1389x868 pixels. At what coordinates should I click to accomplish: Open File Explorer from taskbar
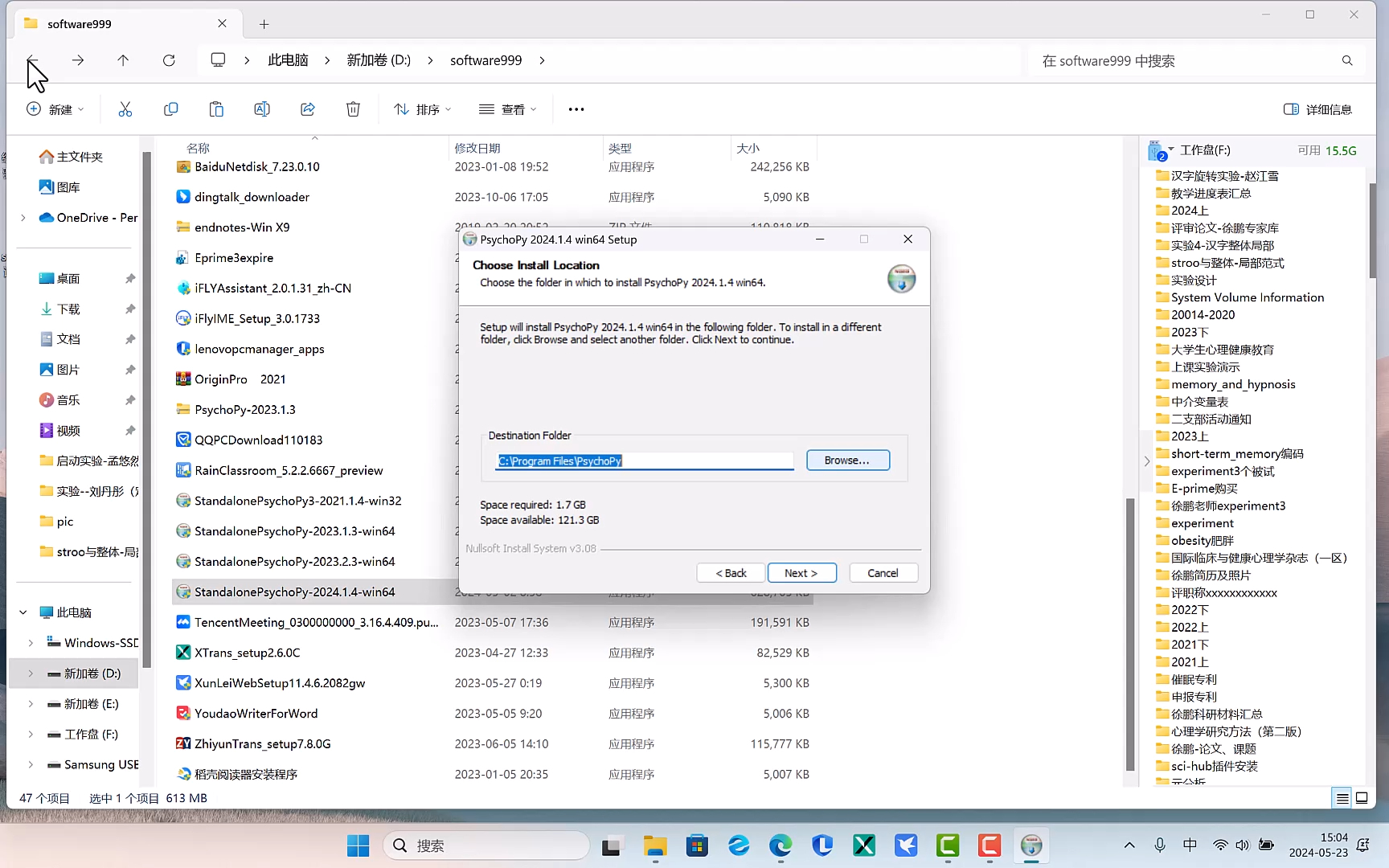click(655, 845)
